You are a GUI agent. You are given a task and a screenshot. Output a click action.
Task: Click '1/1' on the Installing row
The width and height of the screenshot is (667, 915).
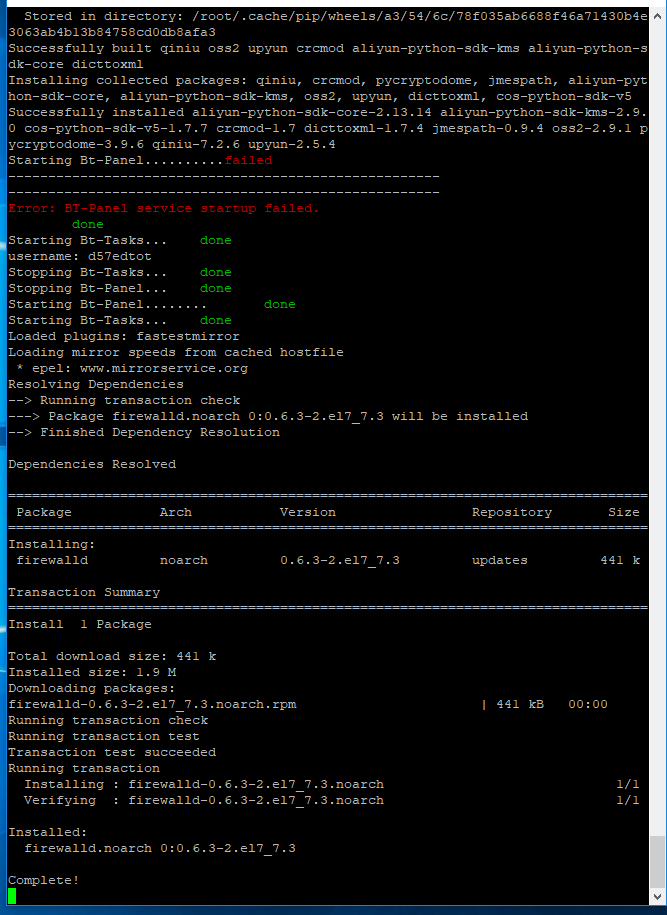(628, 784)
